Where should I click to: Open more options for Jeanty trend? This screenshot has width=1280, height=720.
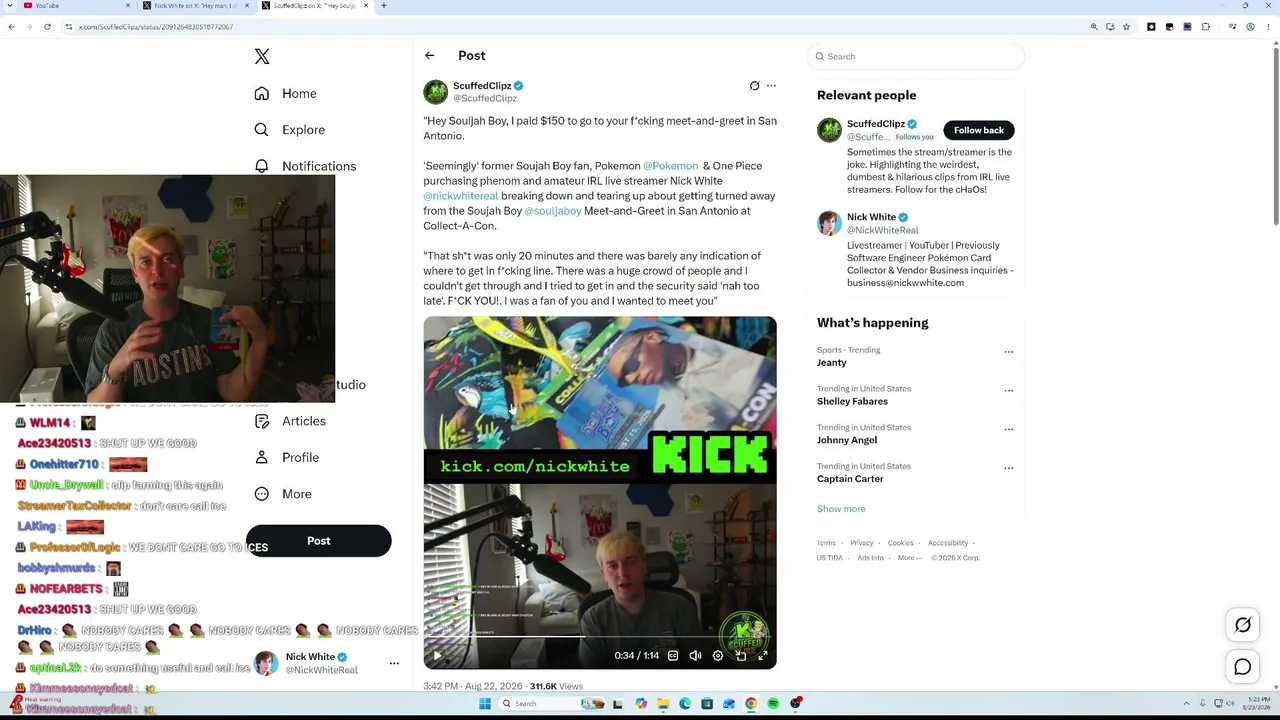(x=1008, y=352)
